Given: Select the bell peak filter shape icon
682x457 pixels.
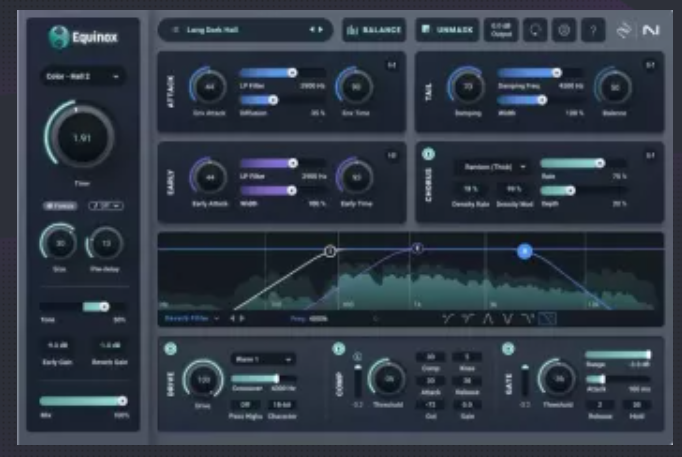Looking at the screenshot, I should pos(488,319).
